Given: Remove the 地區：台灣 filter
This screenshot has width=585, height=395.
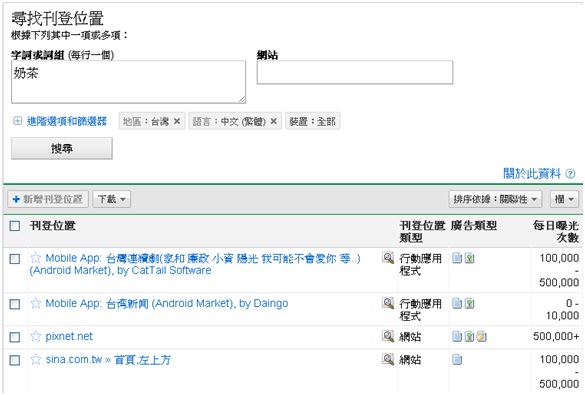Looking at the screenshot, I should click(x=177, y=121).
